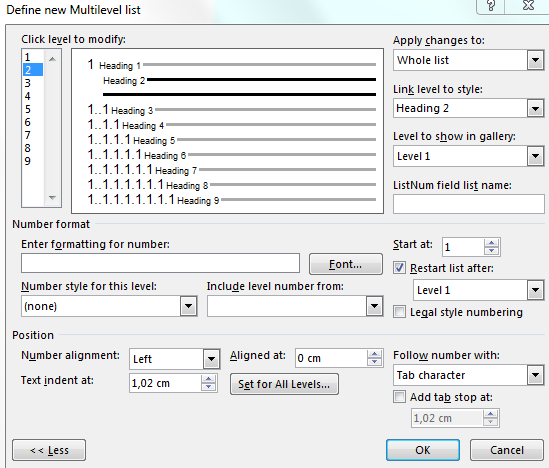
Task: Open the Restart list after level dropdown
Action: coord(535,290)
